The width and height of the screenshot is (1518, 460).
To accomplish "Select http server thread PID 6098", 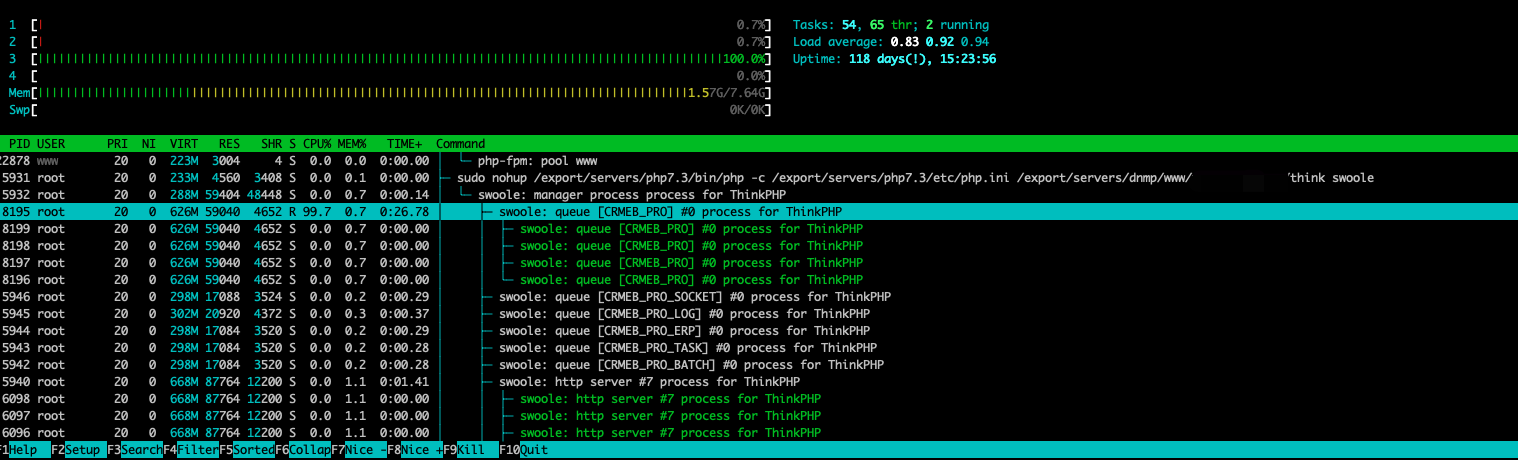I will pyautogui.click(x=759, y=398).
